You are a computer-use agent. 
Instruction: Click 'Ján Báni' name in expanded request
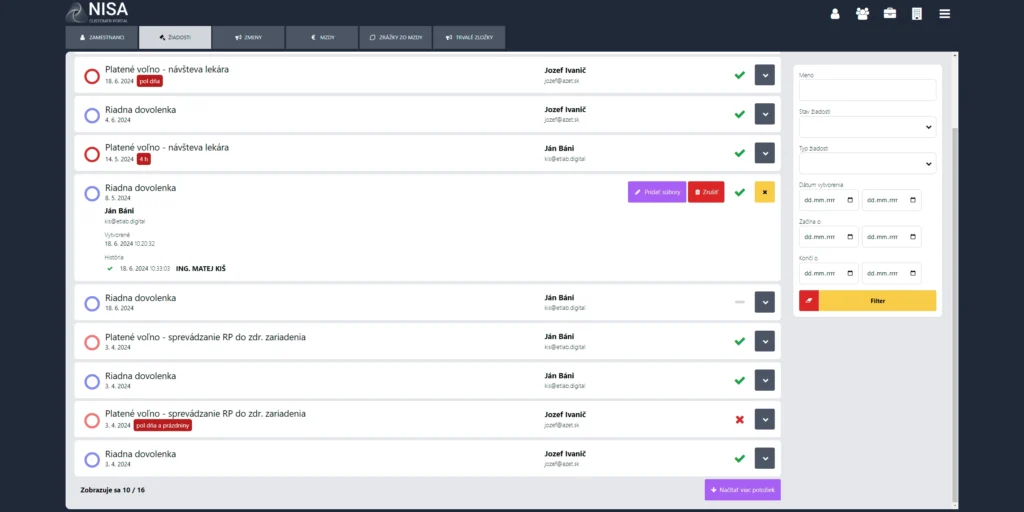[x=119, y=210]
